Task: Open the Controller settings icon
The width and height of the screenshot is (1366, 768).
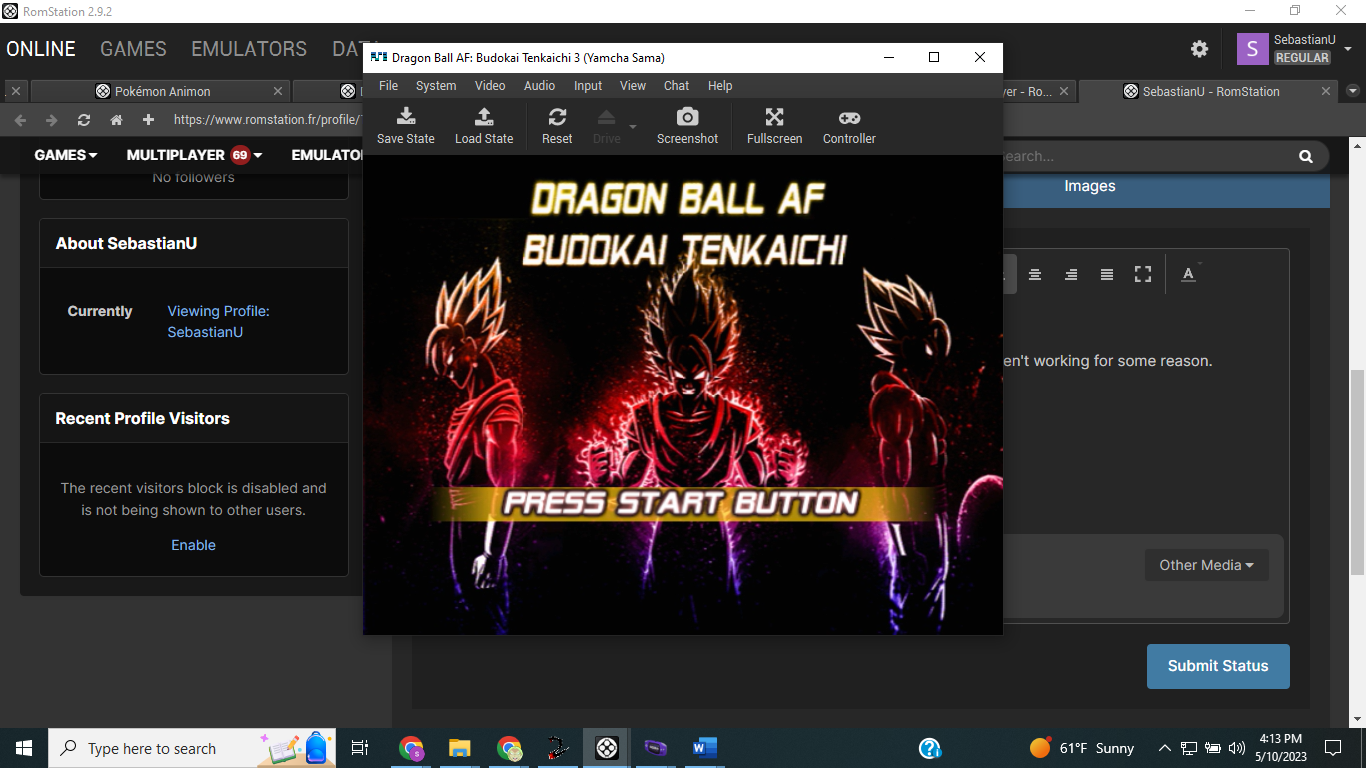Action: point(849,126)
